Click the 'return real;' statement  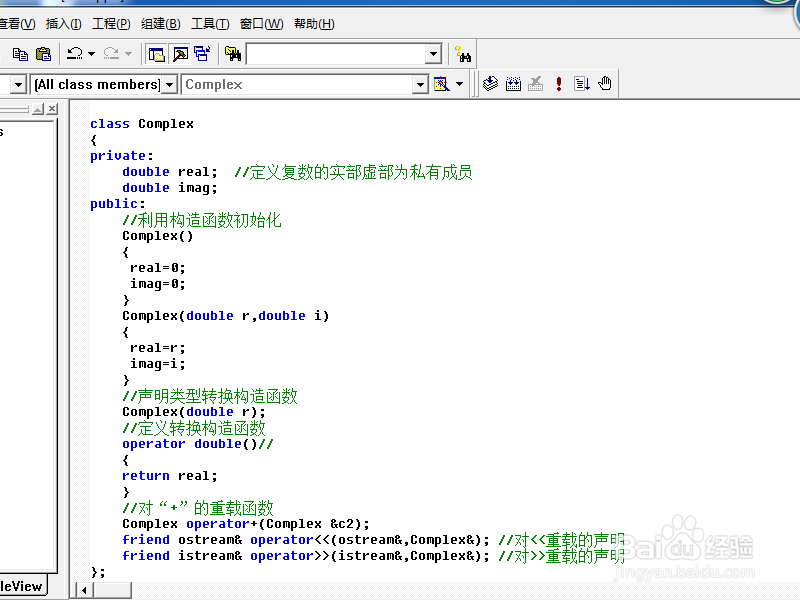pos(170,476)
